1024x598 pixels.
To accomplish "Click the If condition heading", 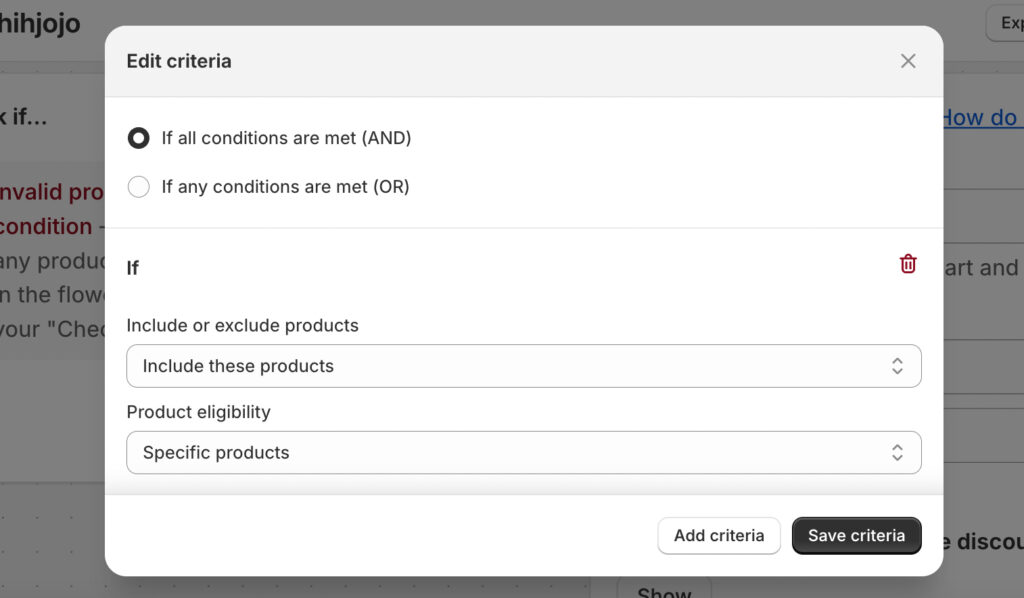I will pyautogui.click(x=133, y=268).
